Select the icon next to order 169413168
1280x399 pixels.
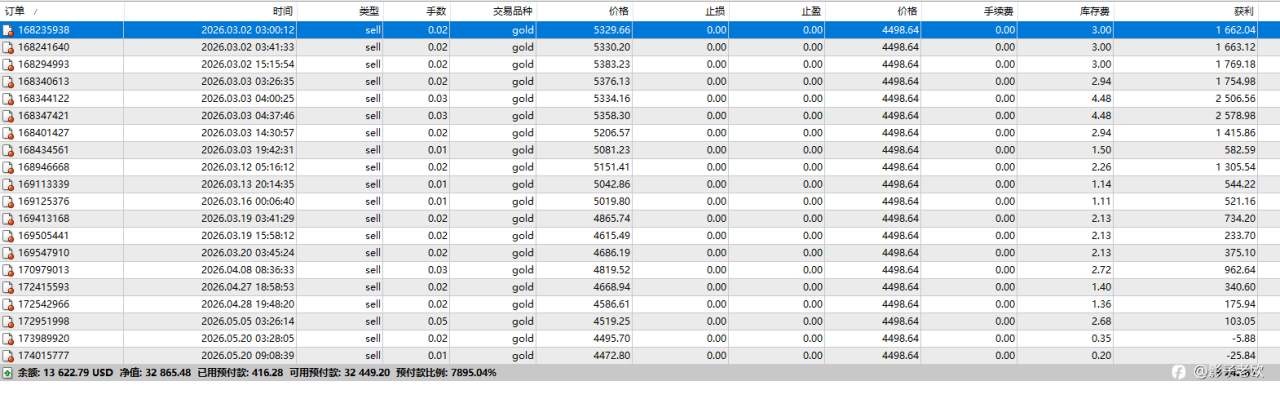pyautogui.click(x=8, y=218)
